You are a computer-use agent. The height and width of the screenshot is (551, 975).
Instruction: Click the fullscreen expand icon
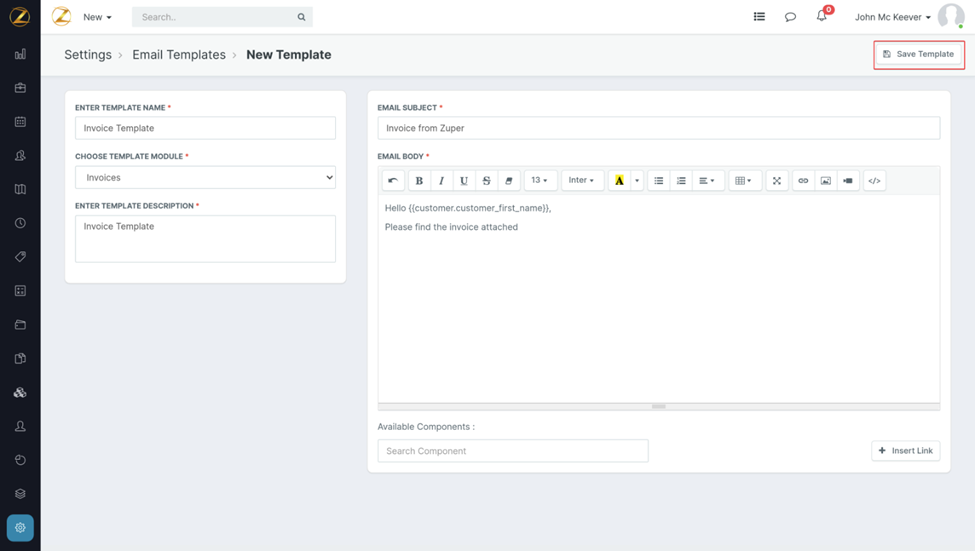coord(776,181)
